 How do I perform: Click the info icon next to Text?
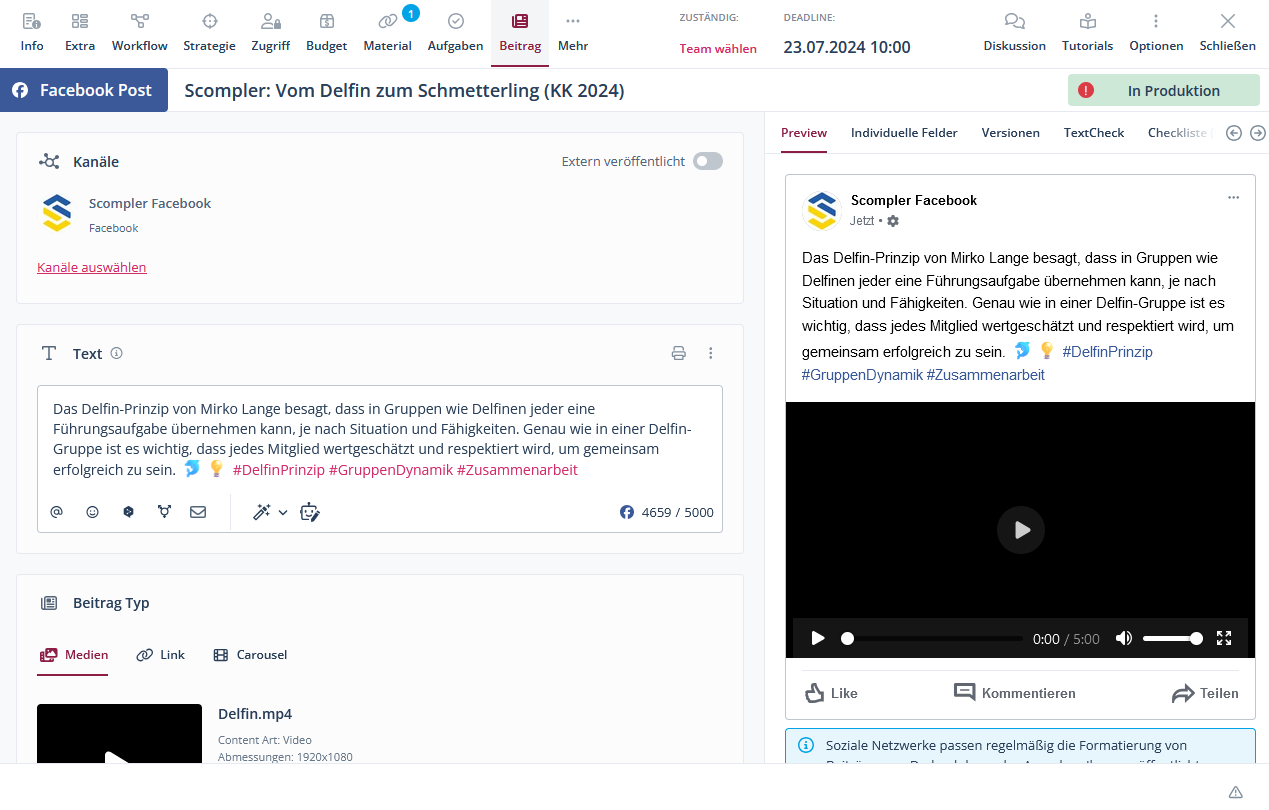117,353
